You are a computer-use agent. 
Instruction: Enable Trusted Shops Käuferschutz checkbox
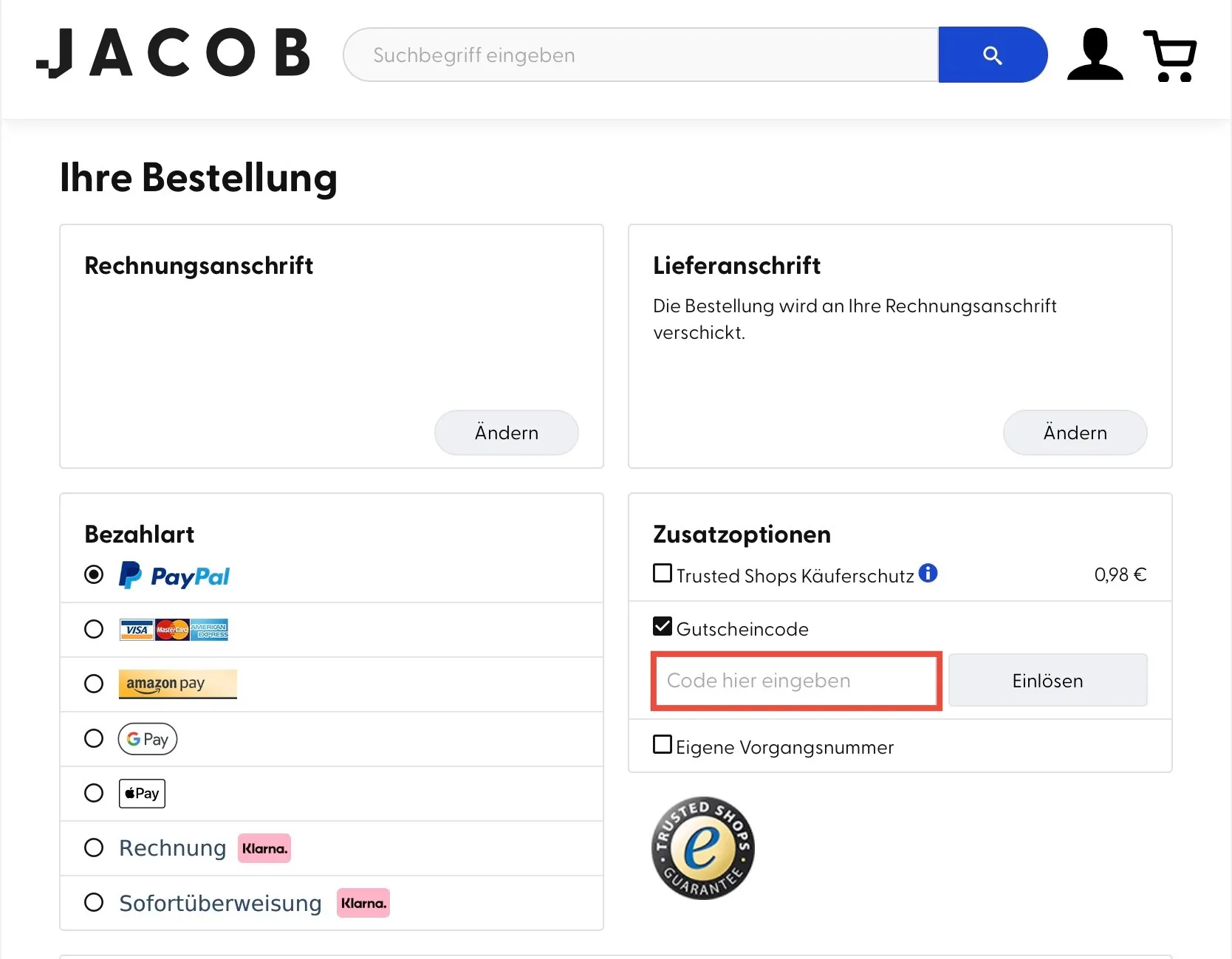coord(662,573)
